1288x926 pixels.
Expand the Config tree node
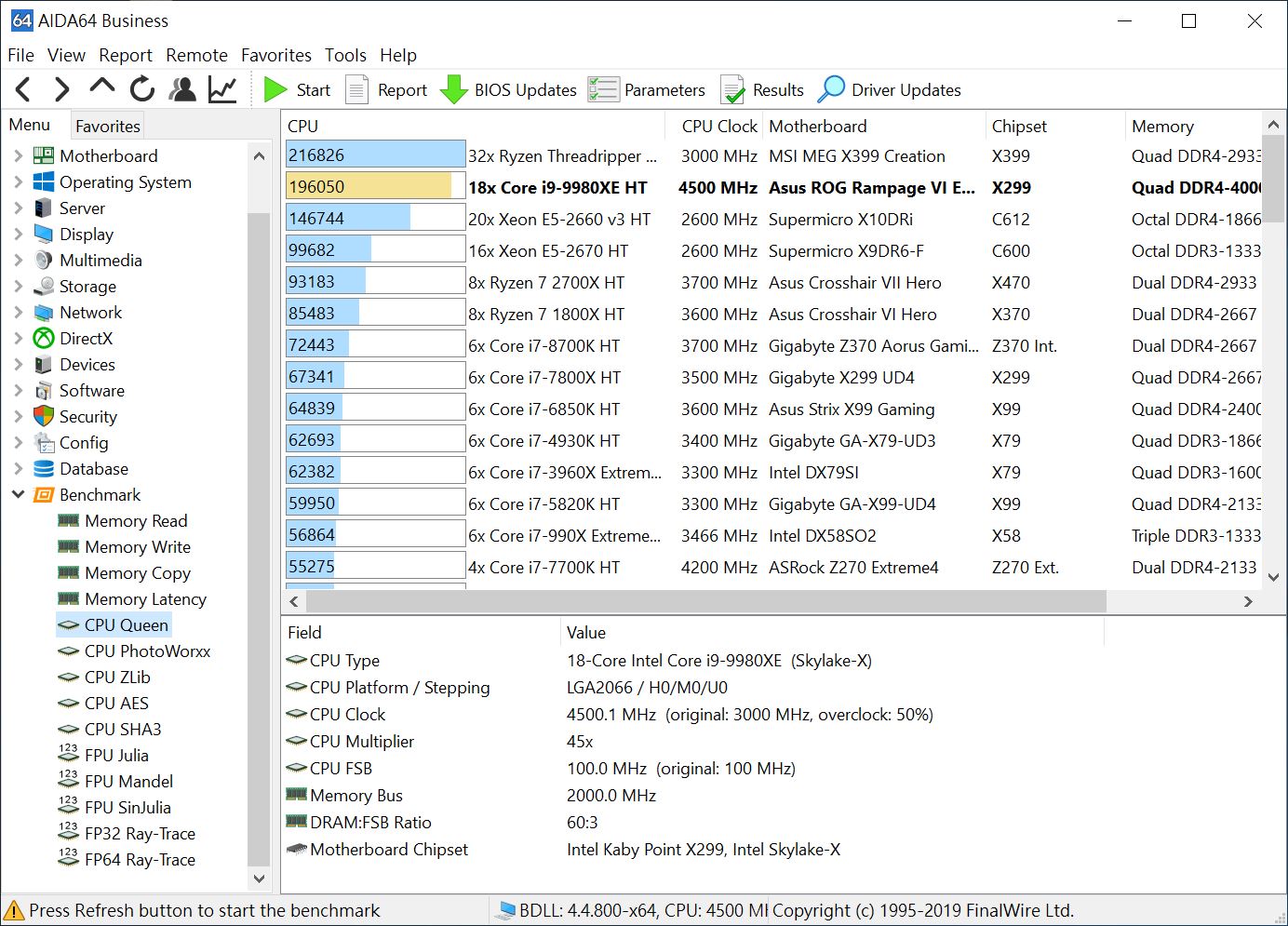[x=18, y=442]
